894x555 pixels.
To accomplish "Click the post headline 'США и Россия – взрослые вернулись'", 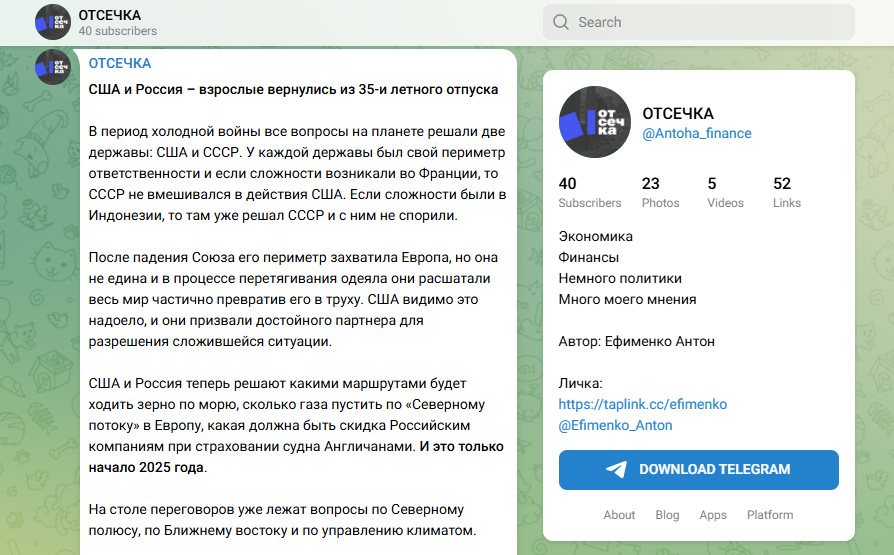I will (x=293, y=90).
